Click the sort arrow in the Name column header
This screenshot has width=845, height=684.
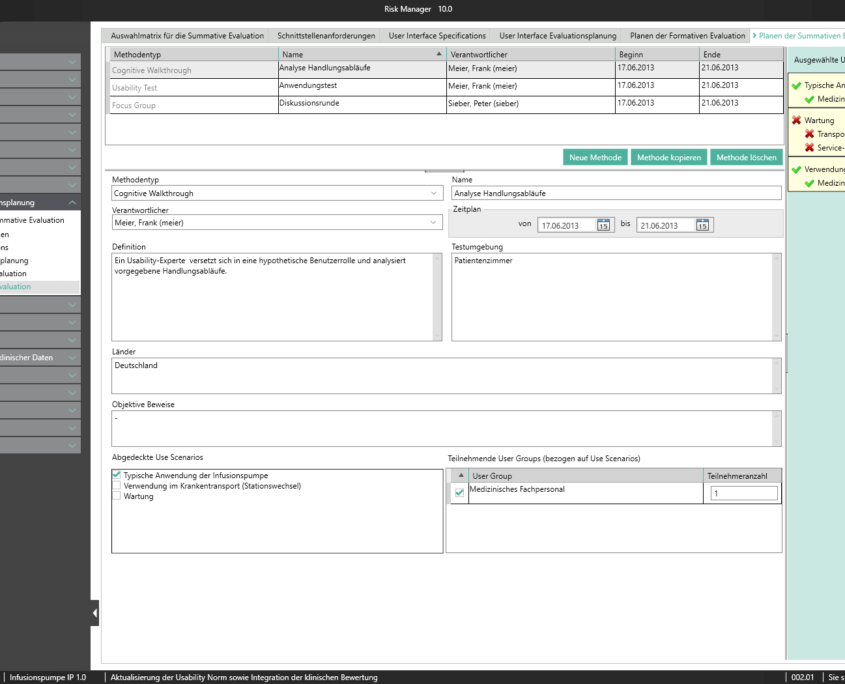pyautogui.click(x=438, y=53)
